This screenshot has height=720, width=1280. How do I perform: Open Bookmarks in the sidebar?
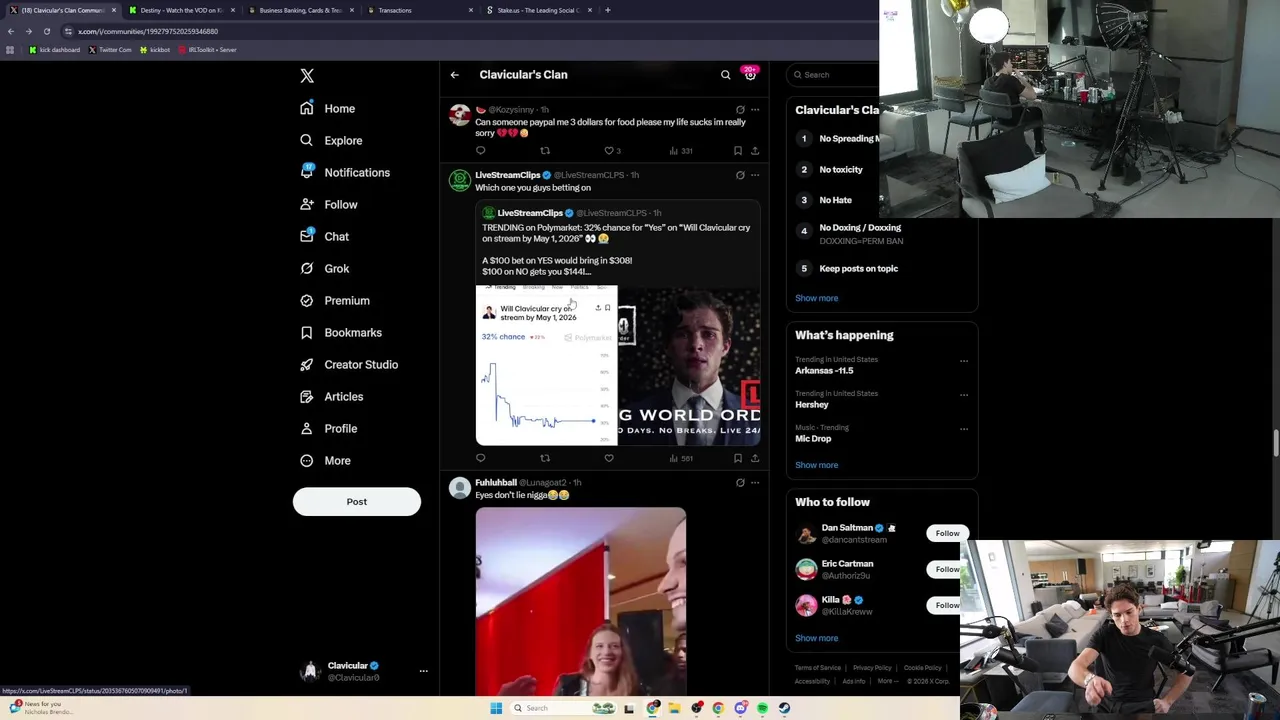click(x=341, y=332)
